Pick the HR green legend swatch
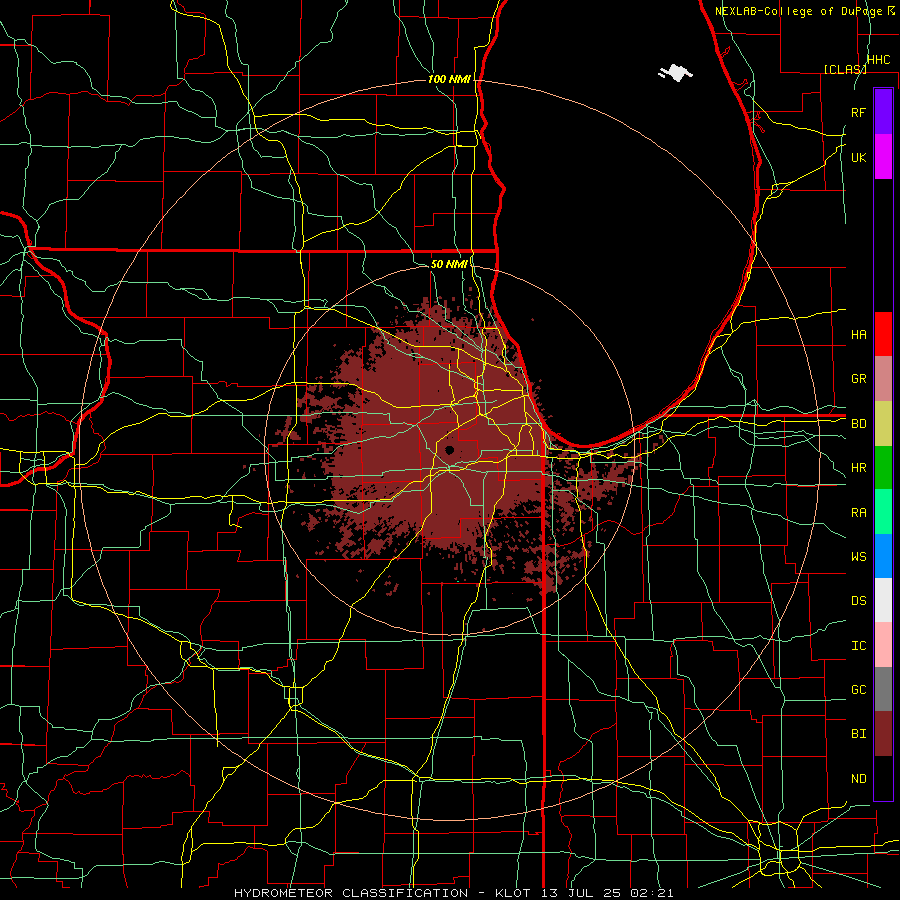This screenshot has width=900, height=900. click(x=883, y=468)
